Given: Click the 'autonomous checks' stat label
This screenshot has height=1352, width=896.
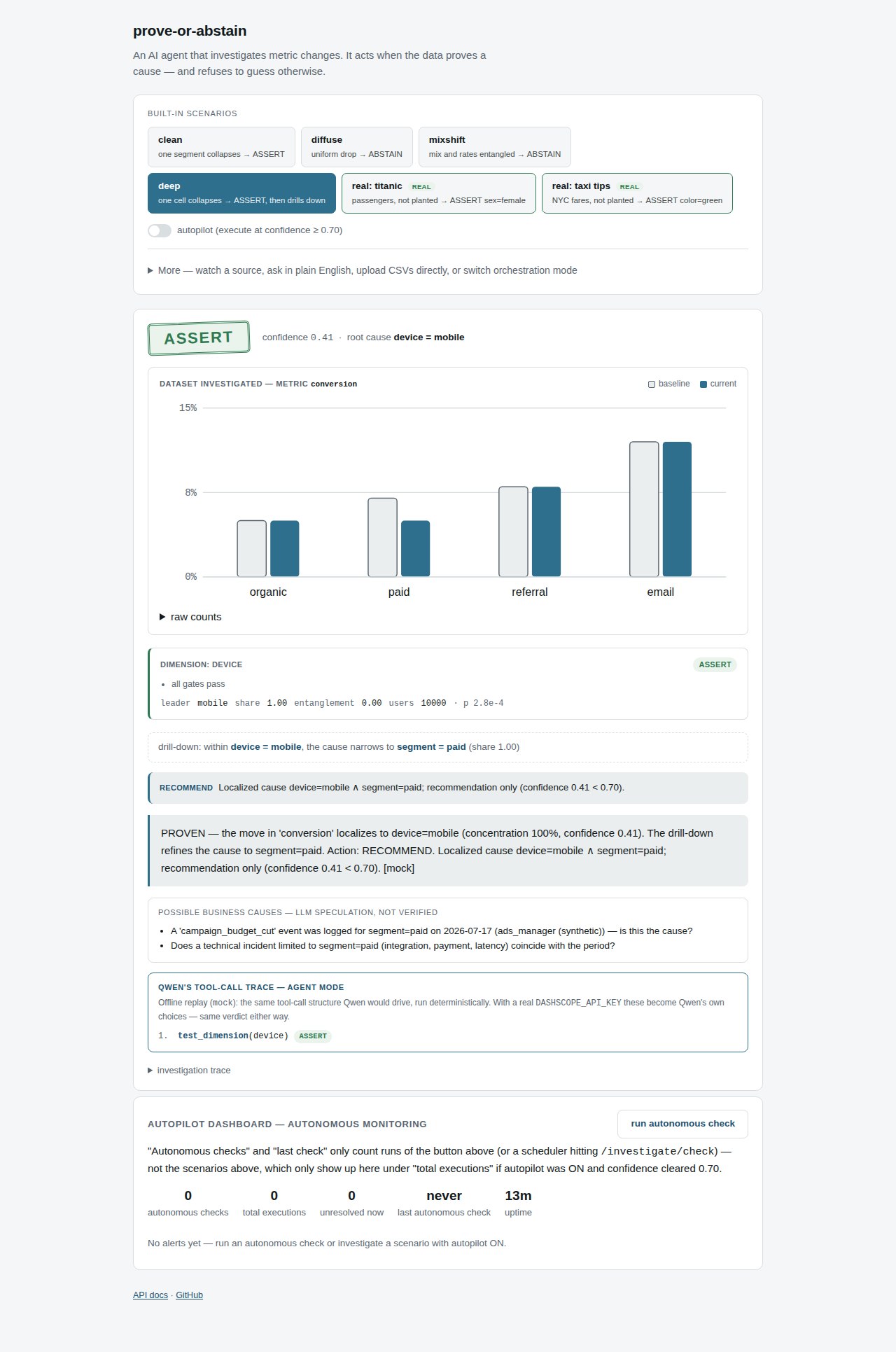Looking at the screenshot, I should click(x=188, y=1213).
